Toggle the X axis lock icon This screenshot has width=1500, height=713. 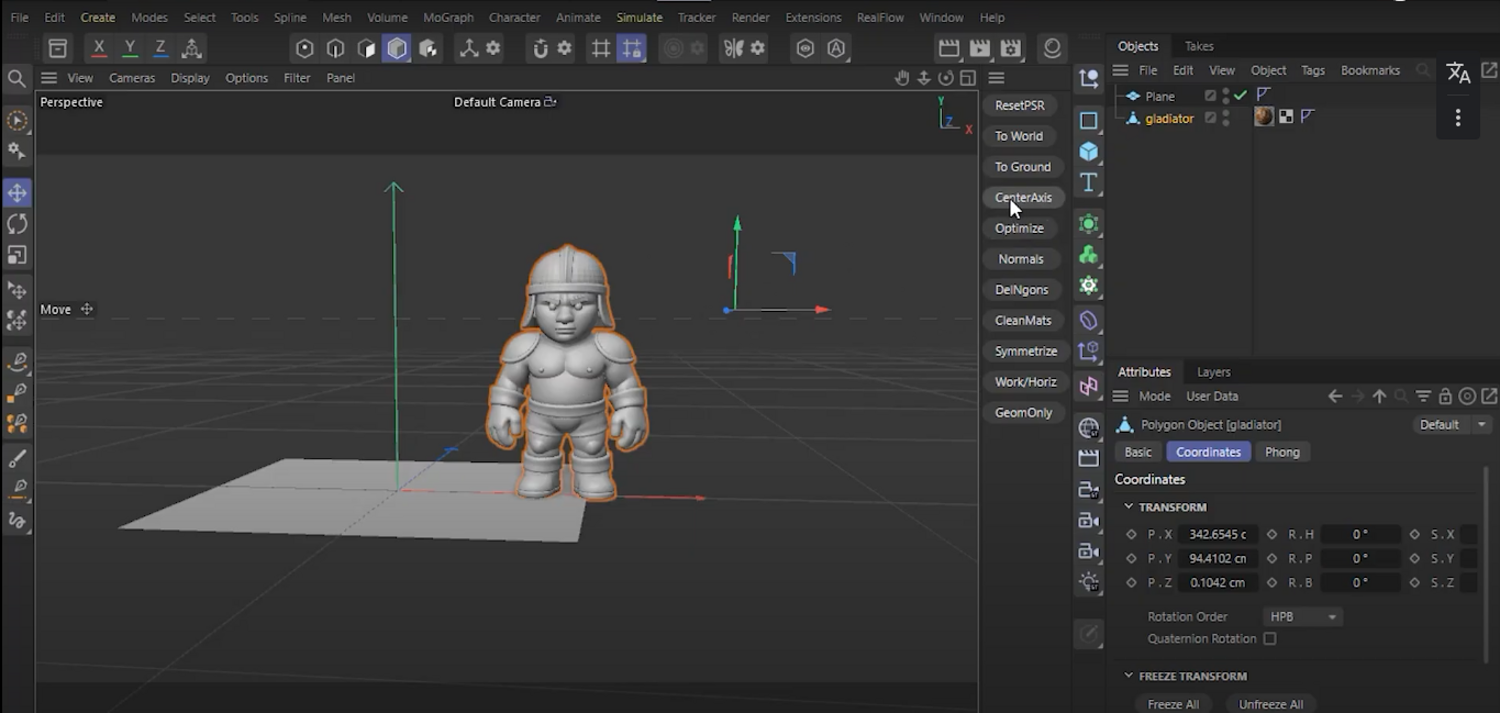99,48
